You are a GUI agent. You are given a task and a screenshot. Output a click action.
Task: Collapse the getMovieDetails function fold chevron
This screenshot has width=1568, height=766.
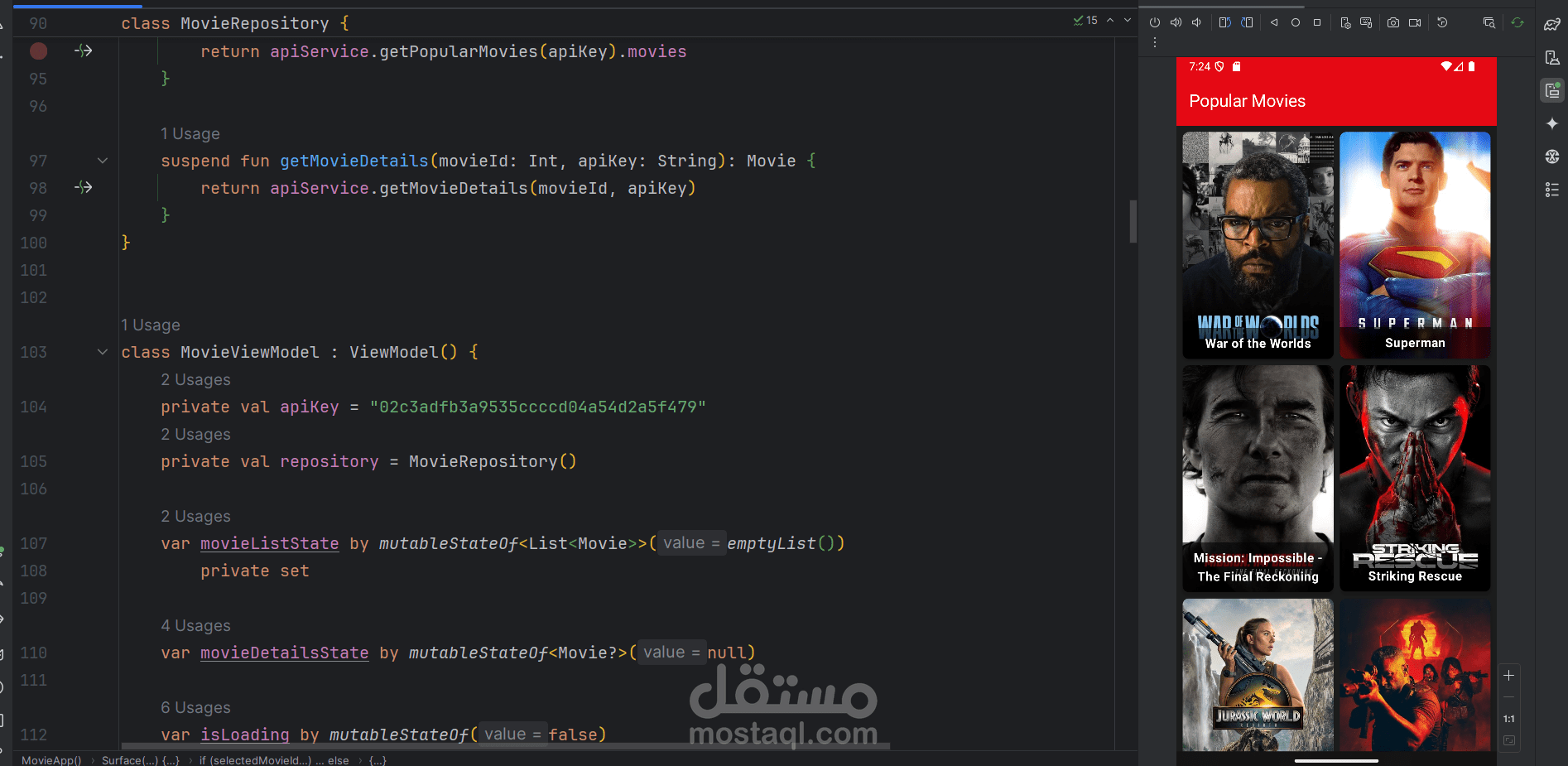tap(103, 161)
